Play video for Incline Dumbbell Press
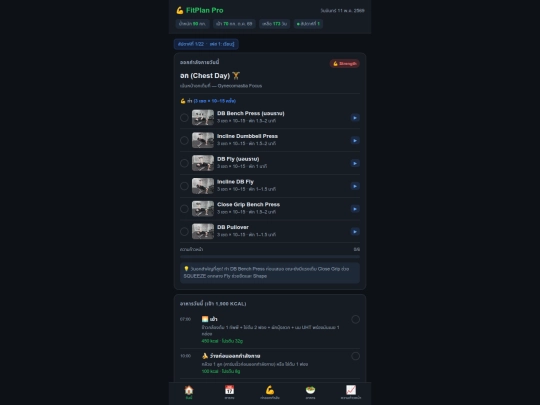This screenshot has width=540, height=405. (355, 141)
